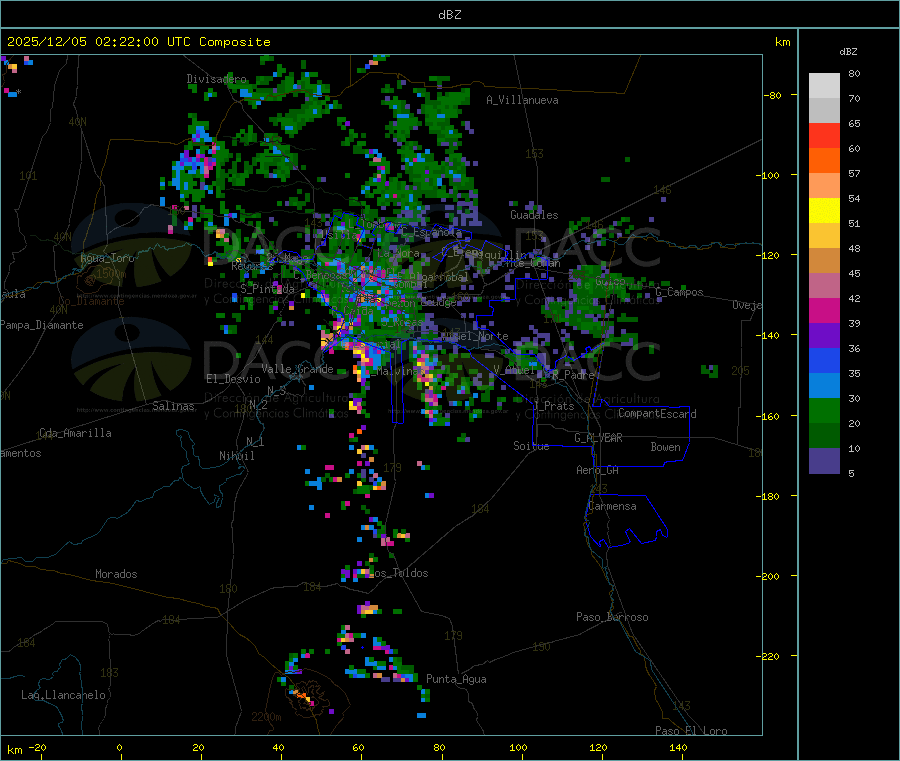Click the 'Paso_Barroso' label
The width and height of the screenshot is (900, 761).
612,618
